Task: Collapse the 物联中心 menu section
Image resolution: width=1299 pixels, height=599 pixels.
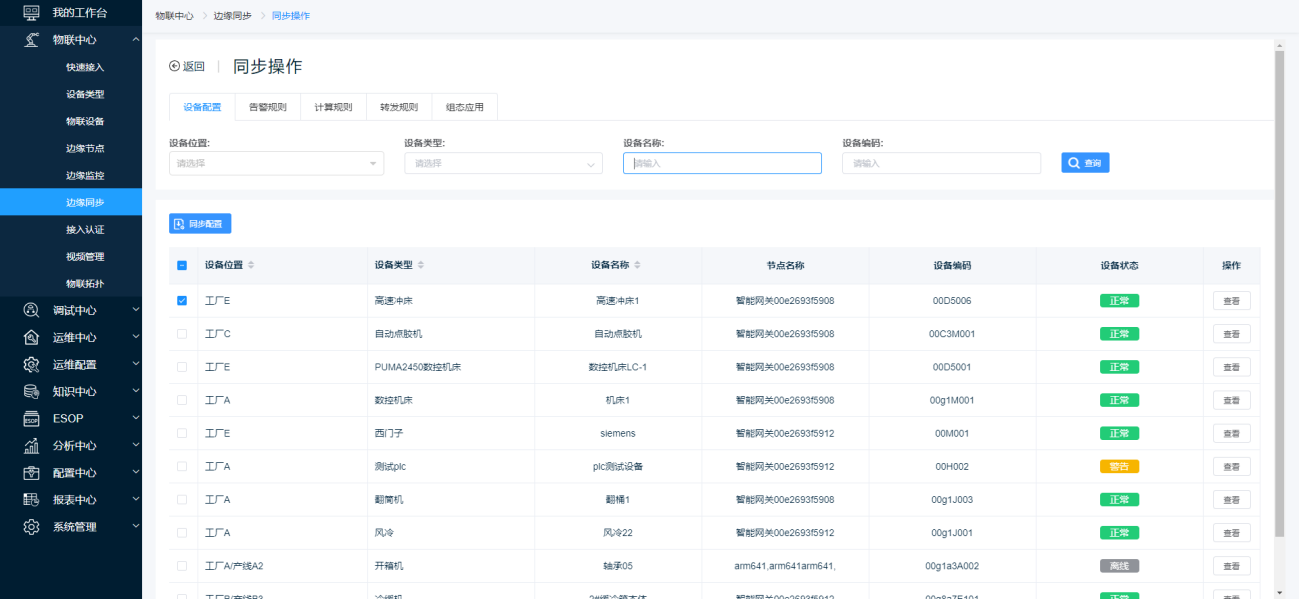Action: pos(135,40)
